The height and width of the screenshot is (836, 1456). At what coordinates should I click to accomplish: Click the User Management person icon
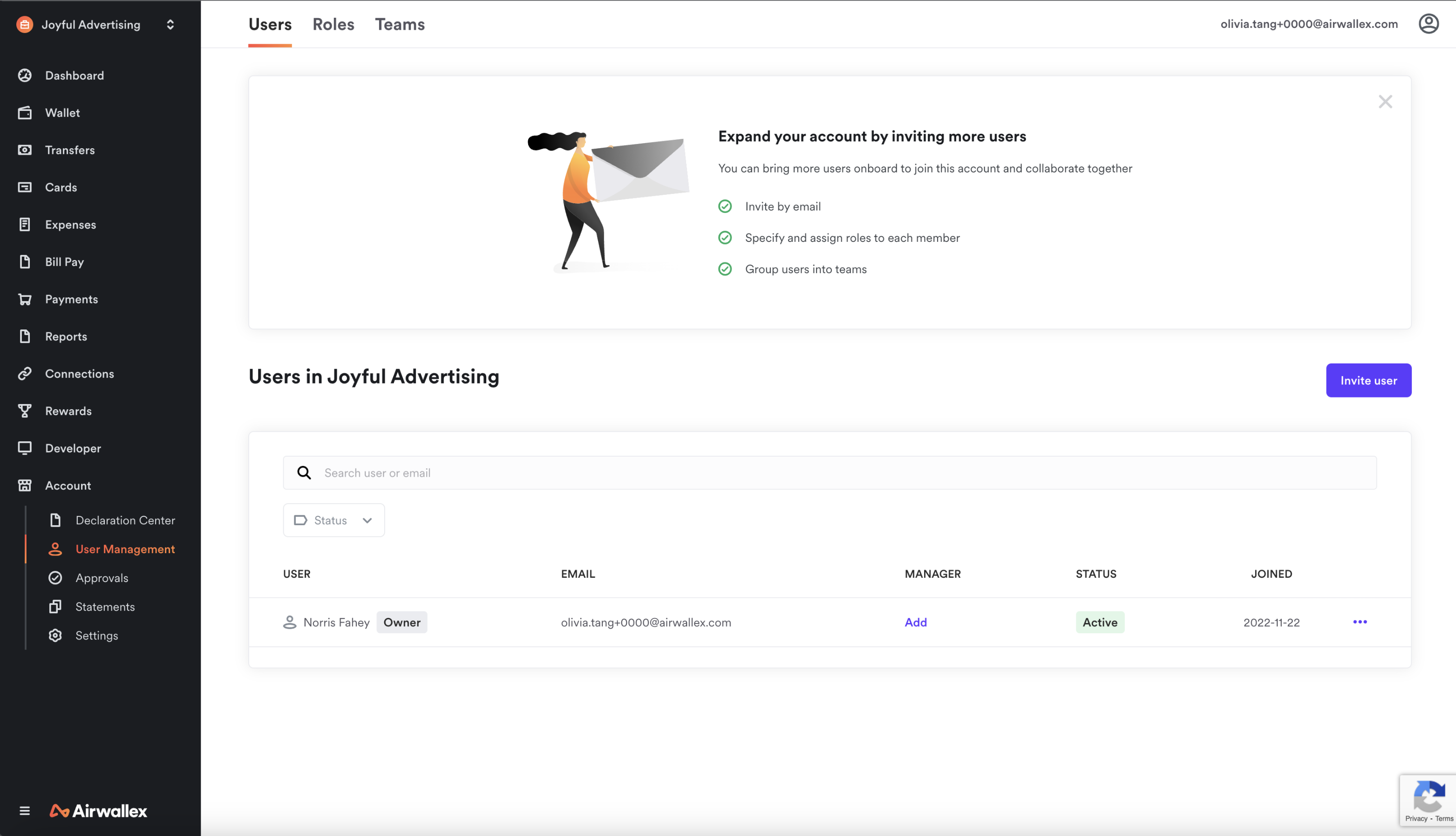[55, 549]
